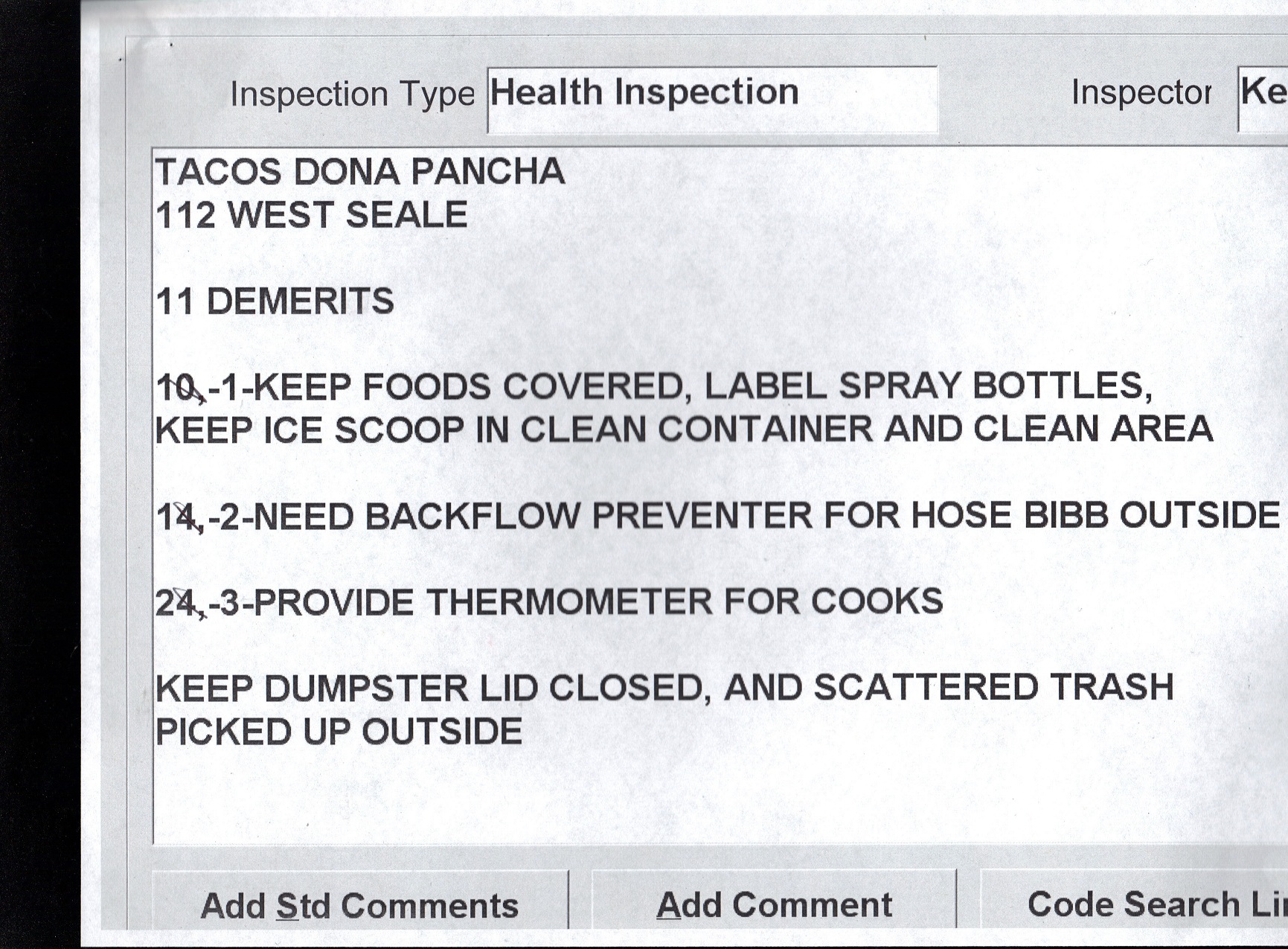Click the words SCATTERED TRASH
The width and height of the screenshot is (1288, 949).
pos(993,688)
